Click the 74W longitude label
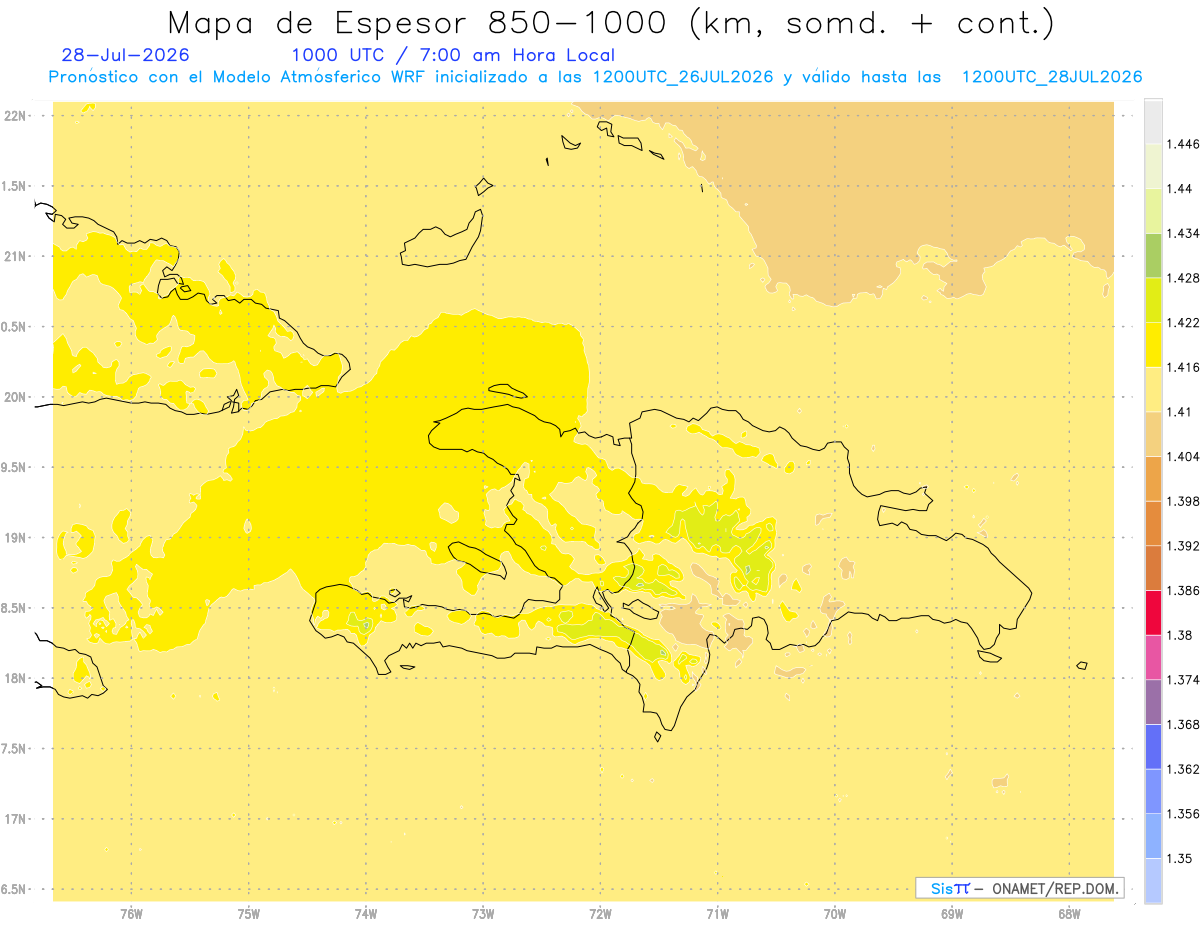This screenshot has width=1200, height=927. pos(366,913)
